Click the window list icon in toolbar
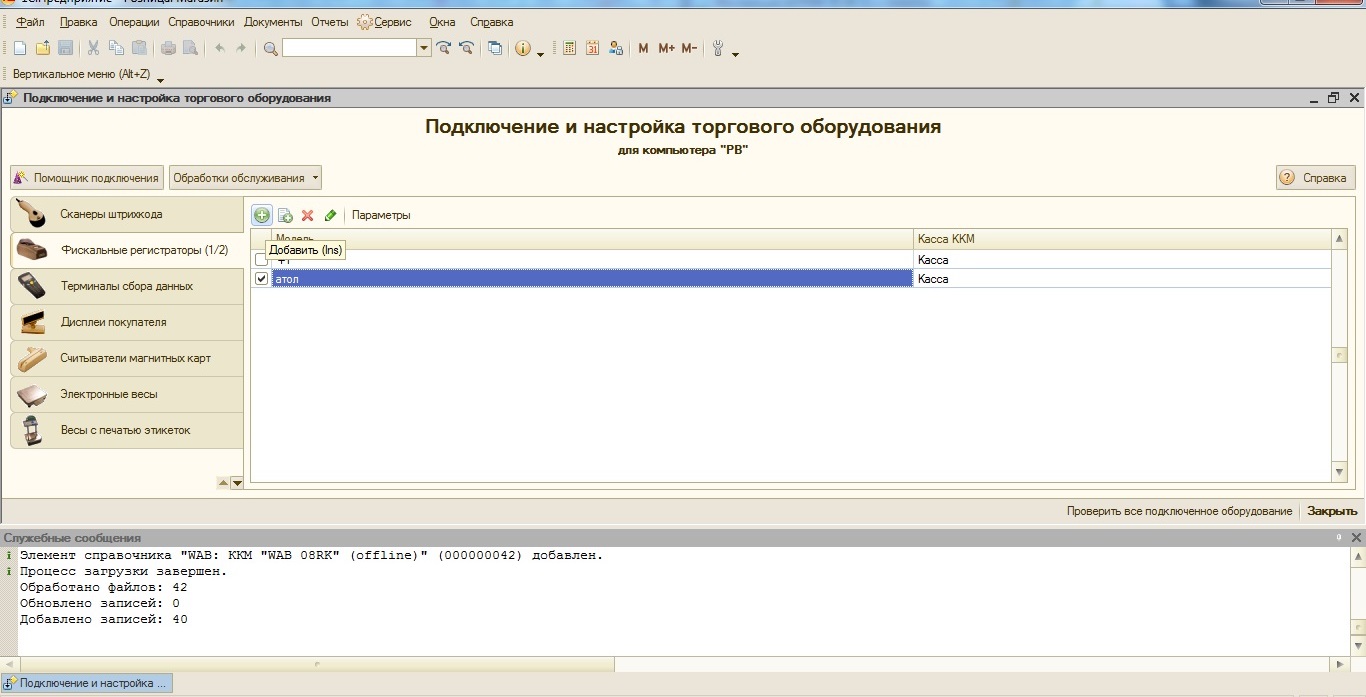The height and width of the screenshot is (697, 1366). 495,48
